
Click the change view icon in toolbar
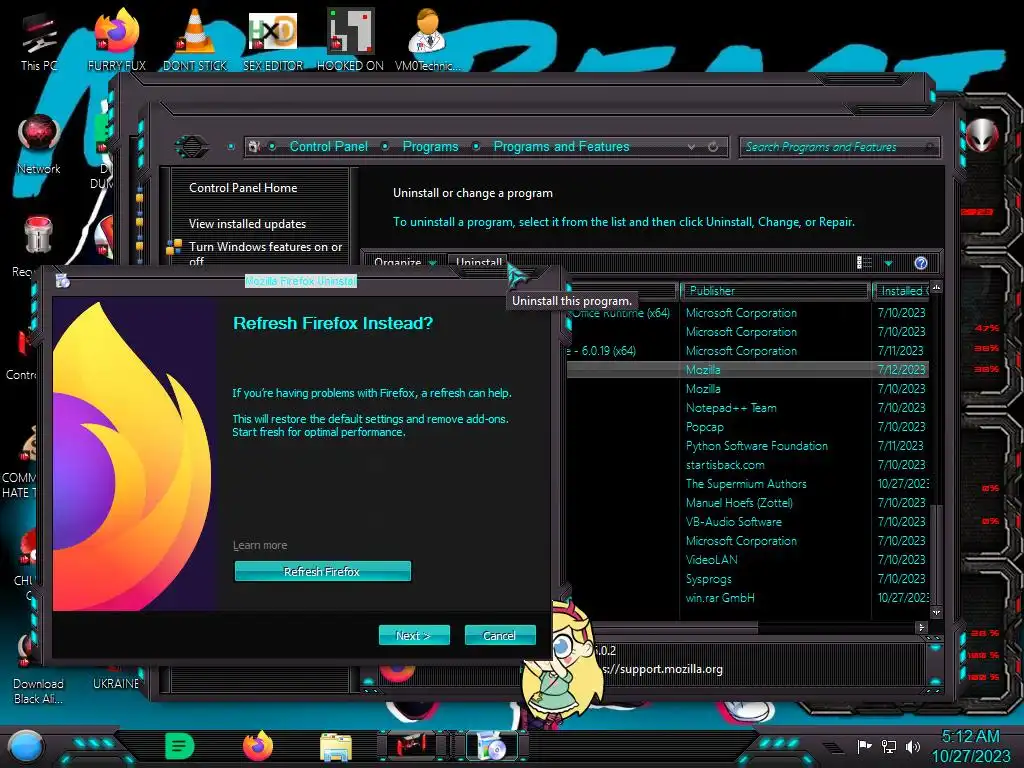(x=865, y=263)
